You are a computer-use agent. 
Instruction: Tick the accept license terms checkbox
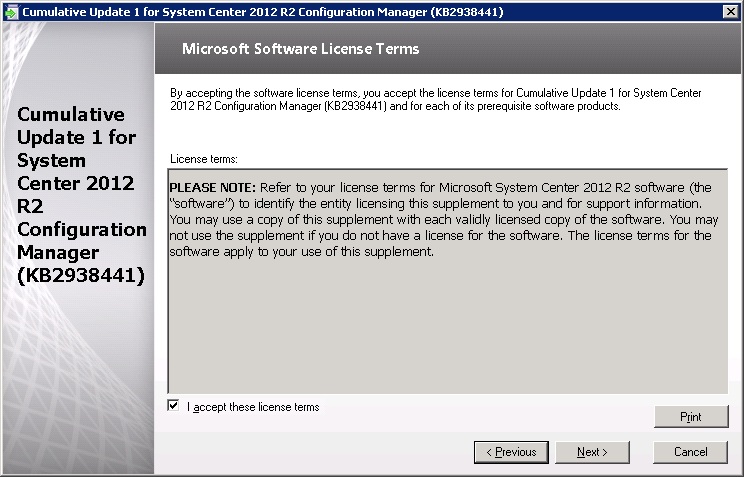(x=174, y=407)
